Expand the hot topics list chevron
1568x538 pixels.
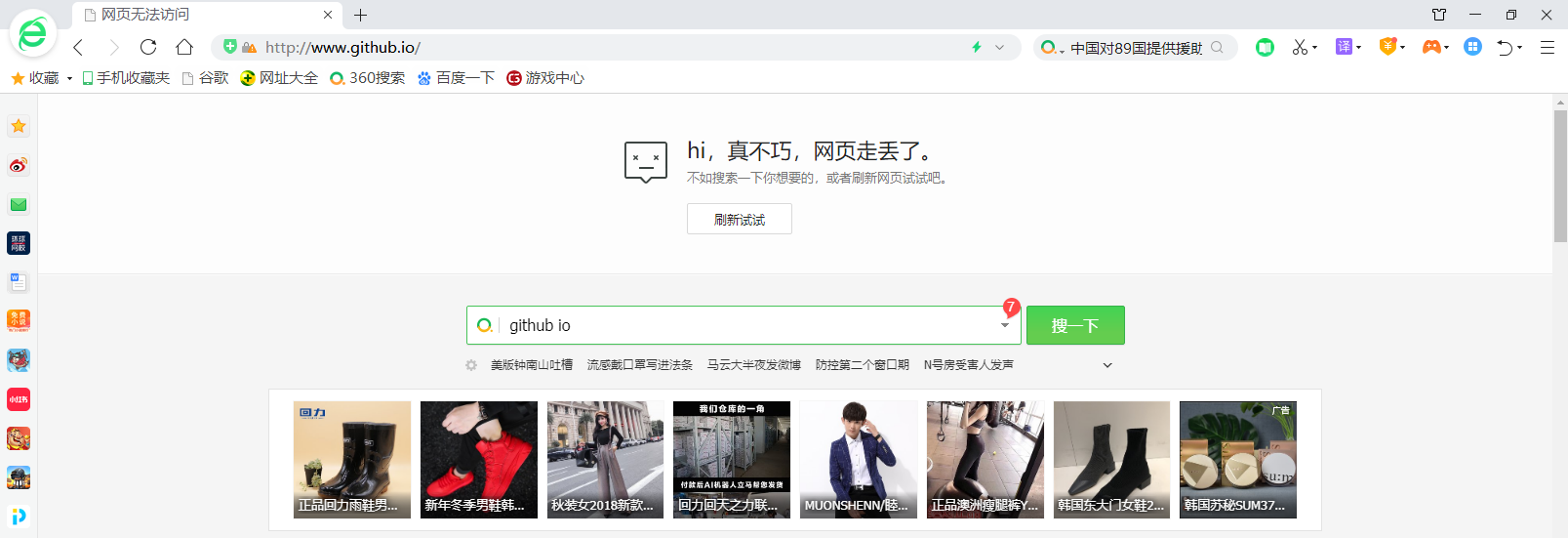(1107, 365)
